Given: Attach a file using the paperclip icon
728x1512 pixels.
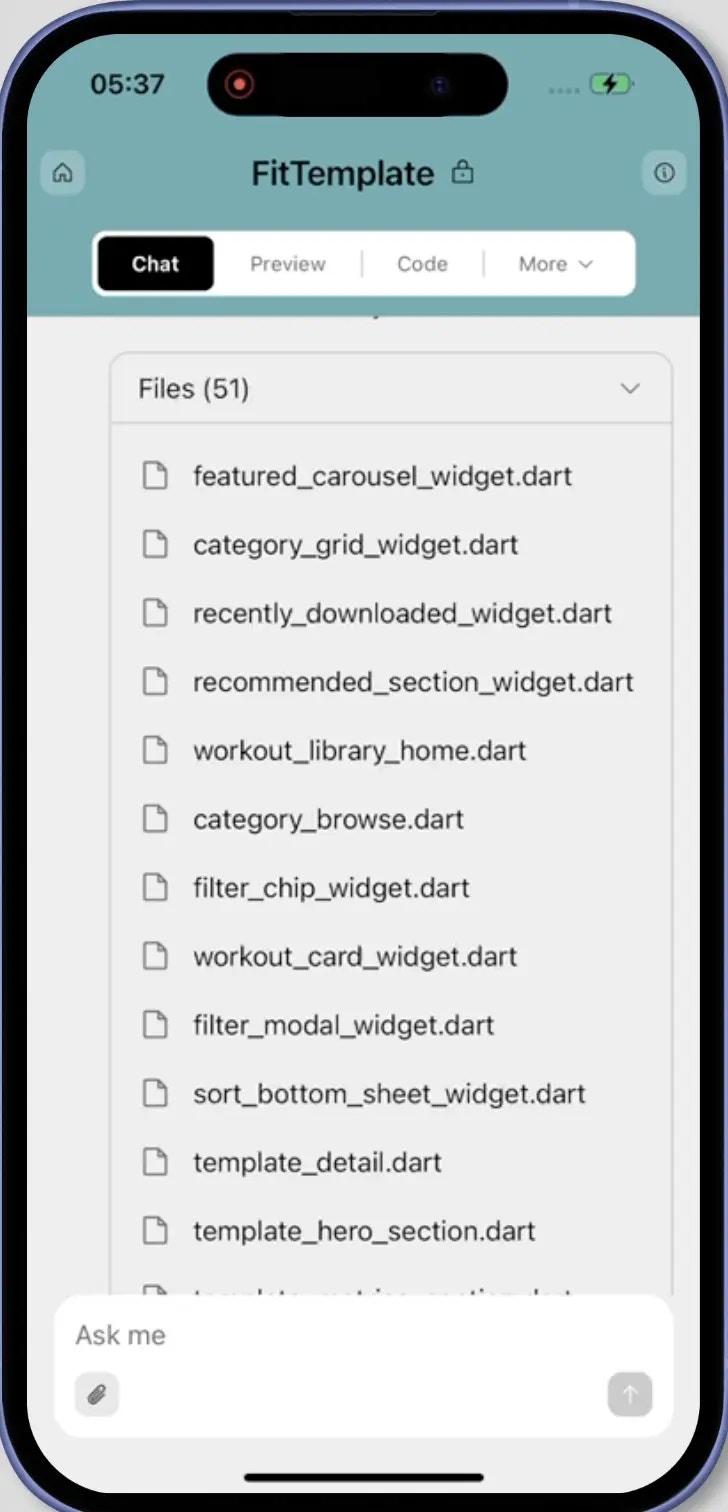Looking at the screenshot, I should coord(96,1395).
